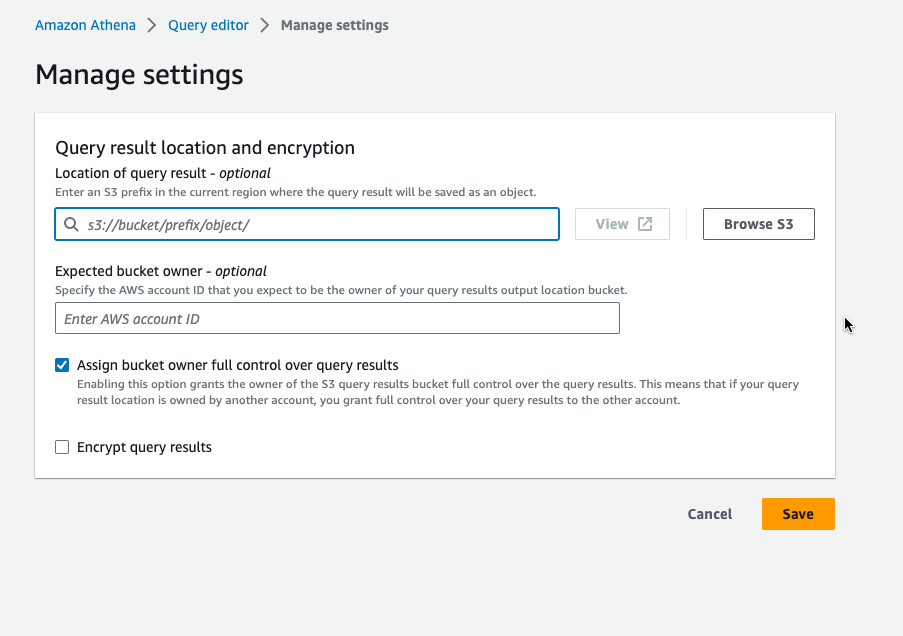Enable the Encrypt query results checkbox

click(62, 447)
